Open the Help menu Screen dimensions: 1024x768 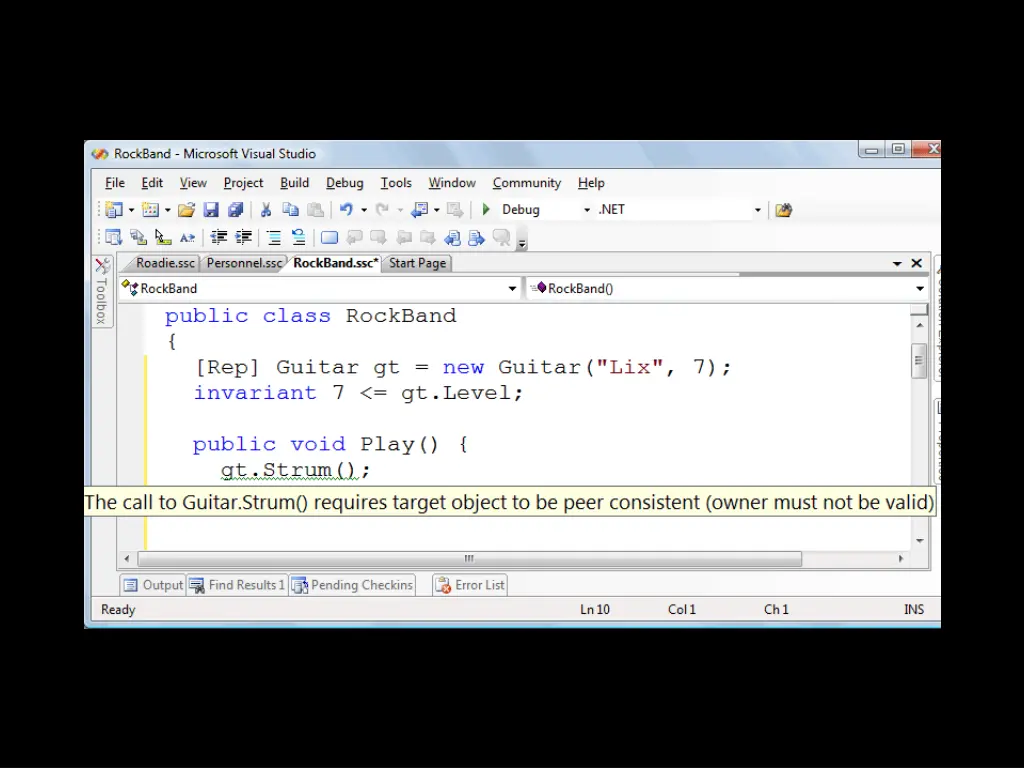pos(591,183)
